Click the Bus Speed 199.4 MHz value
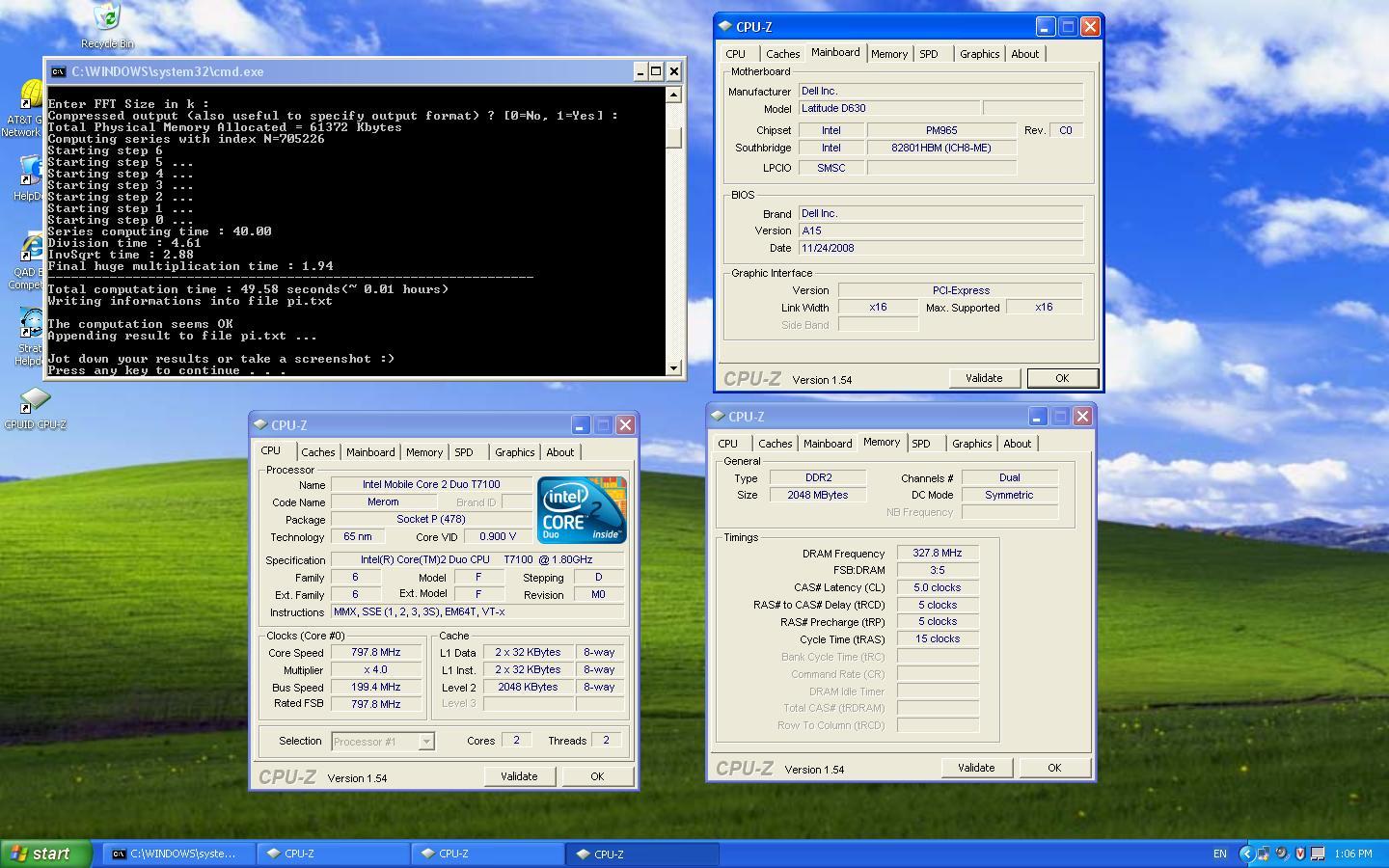The image size is (1389, 868). (x=375, y=687)
